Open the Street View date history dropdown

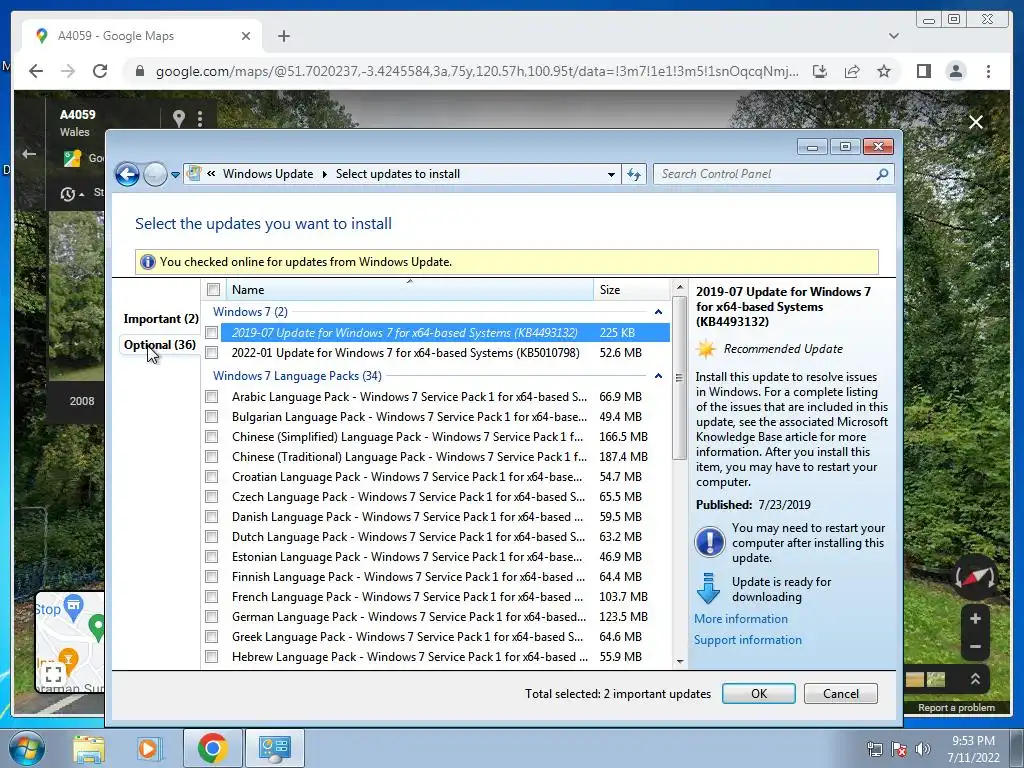(72, 194)
